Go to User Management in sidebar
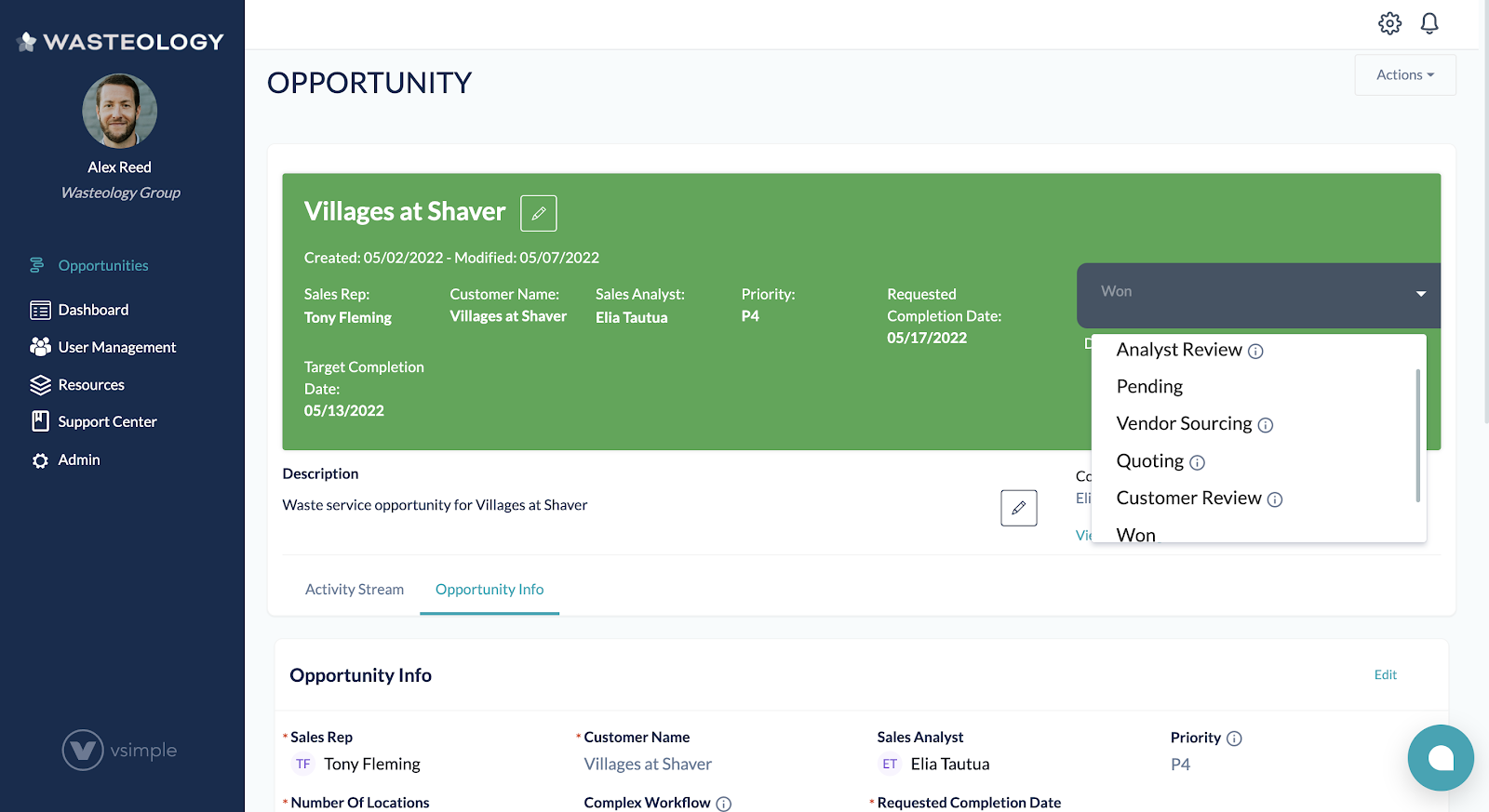1489x812 pixels. (116, 347)
